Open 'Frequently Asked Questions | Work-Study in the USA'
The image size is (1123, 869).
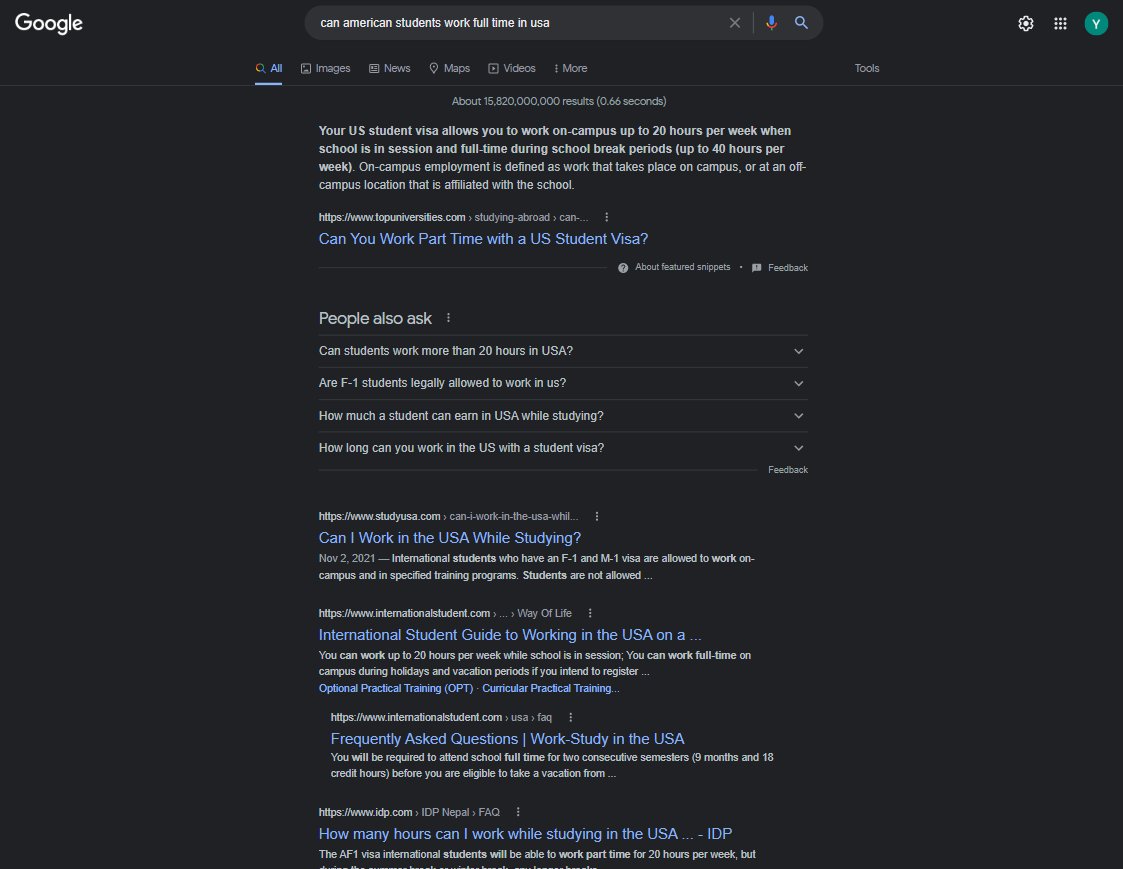[x=507, y=739]
